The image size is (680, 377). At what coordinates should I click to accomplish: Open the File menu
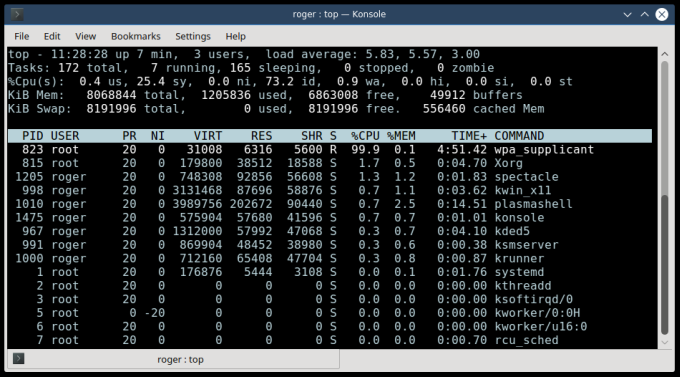click(22, 36)
